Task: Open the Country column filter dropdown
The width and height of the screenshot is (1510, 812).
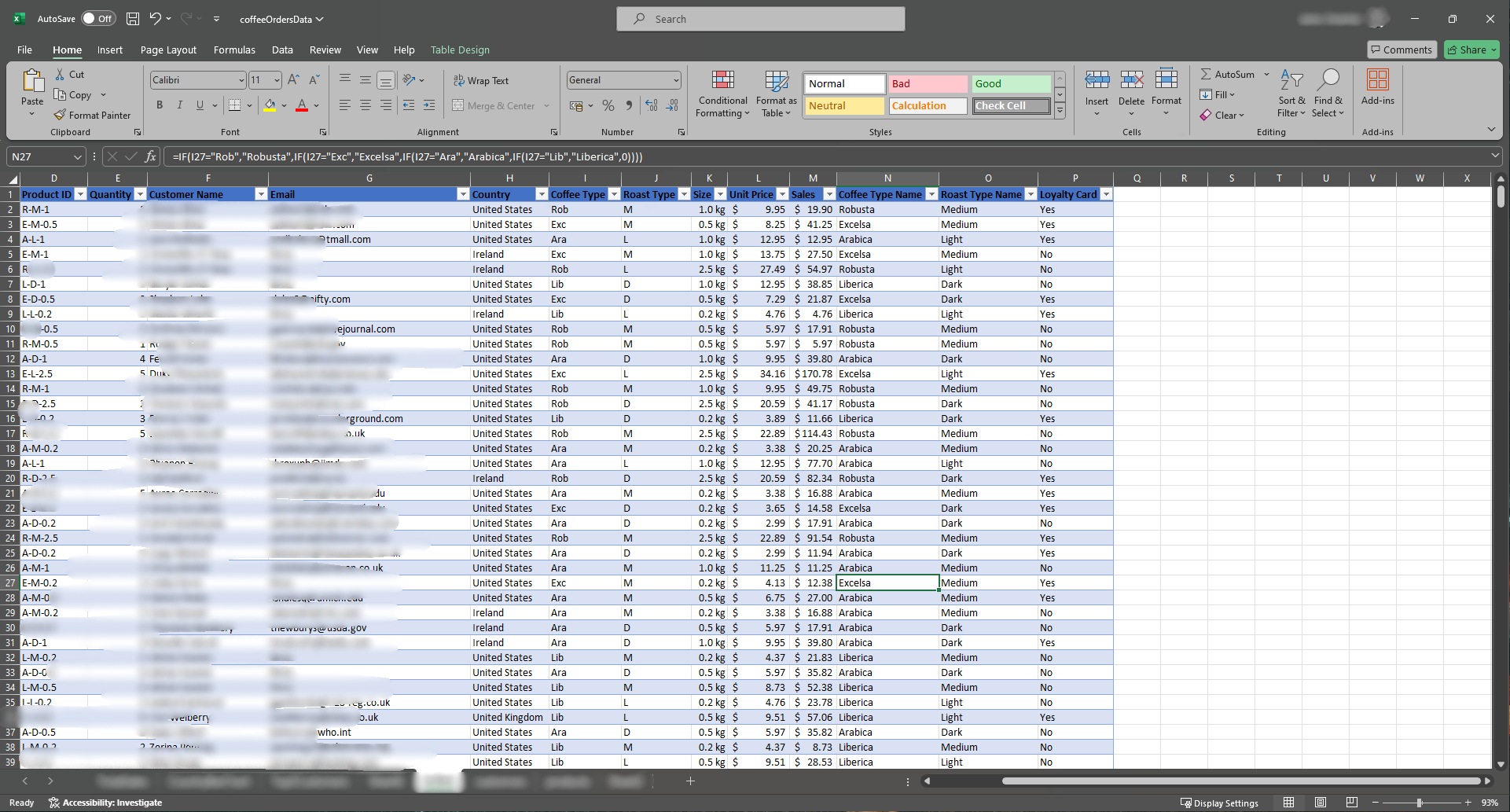Action: tap(542, 194)
